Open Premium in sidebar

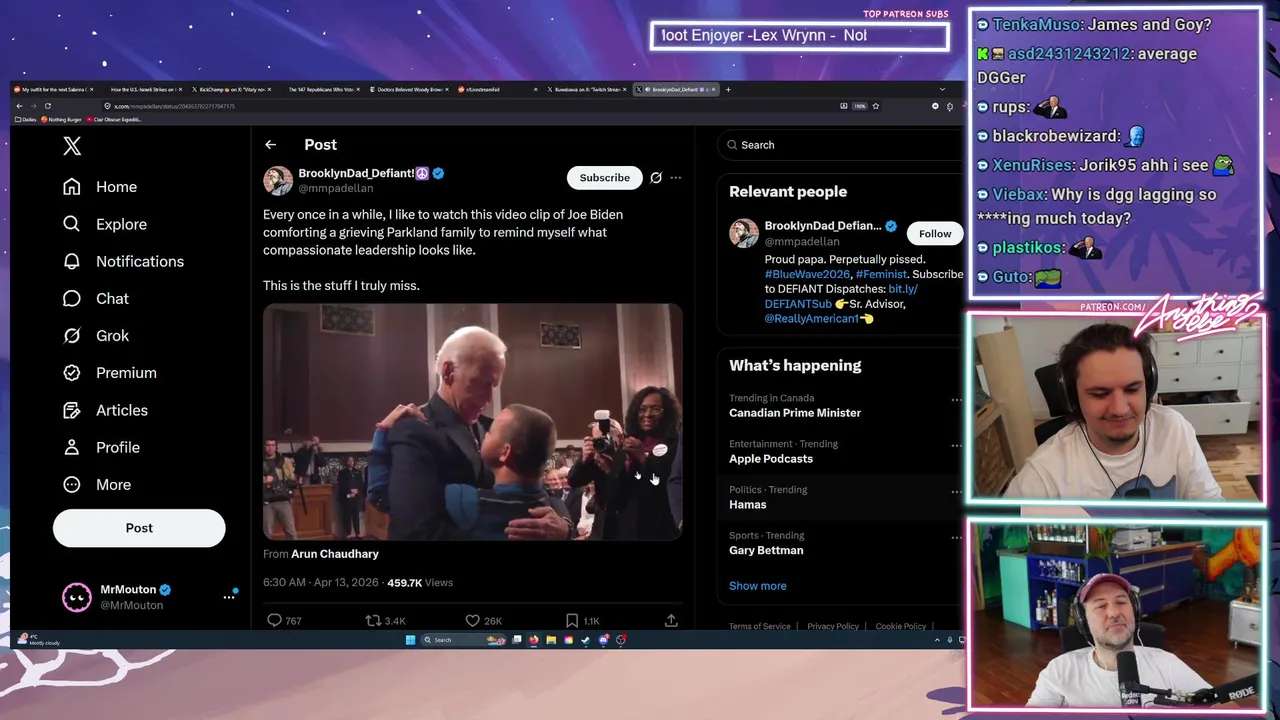pos(109,372)
